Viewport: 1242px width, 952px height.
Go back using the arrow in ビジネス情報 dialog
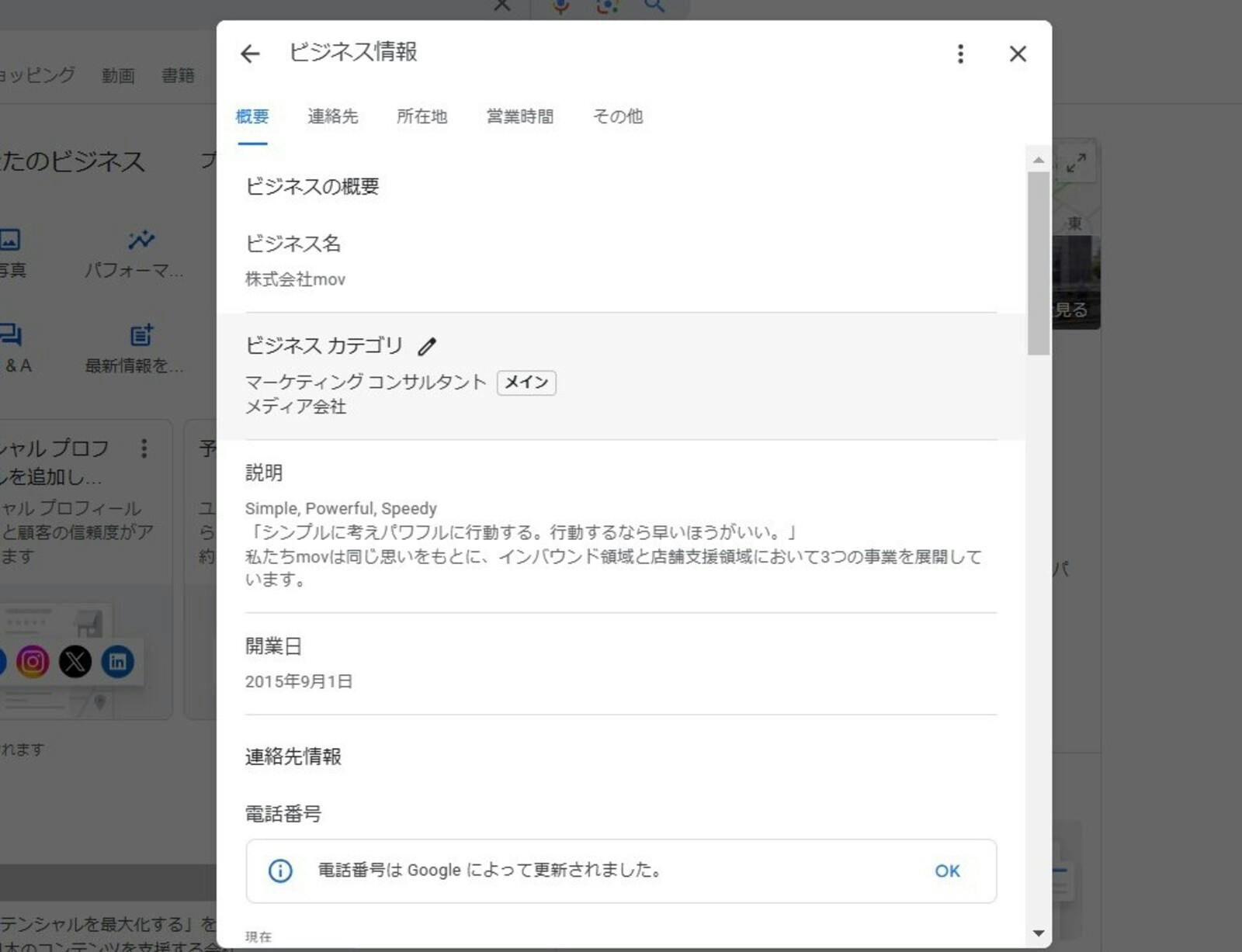[250, 54]
